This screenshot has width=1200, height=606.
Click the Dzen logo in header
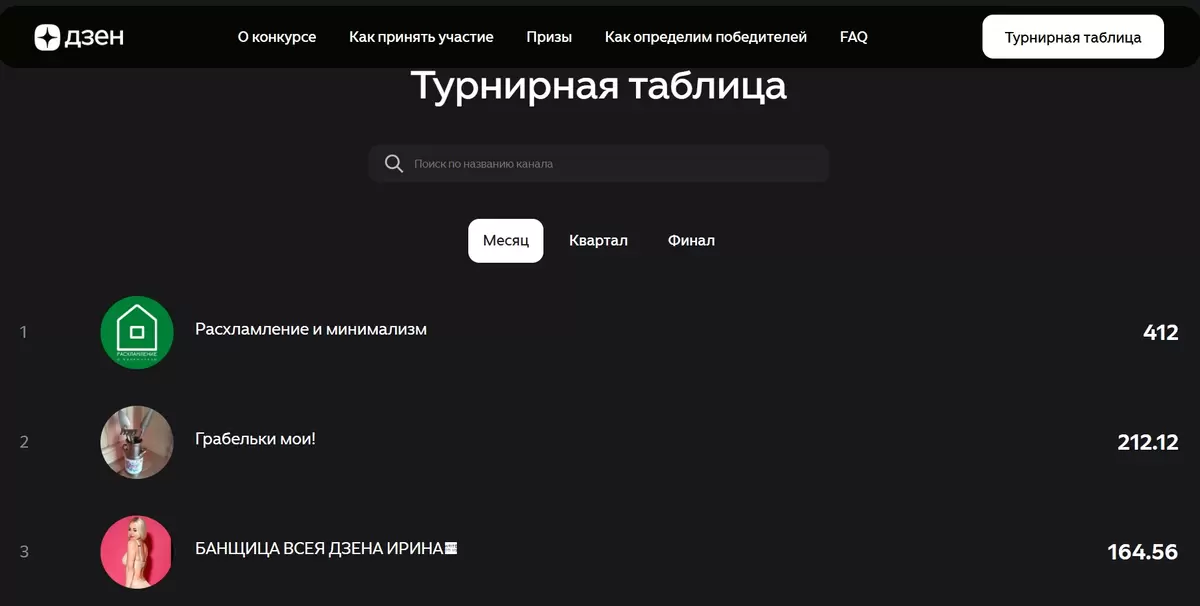point(79,37)
